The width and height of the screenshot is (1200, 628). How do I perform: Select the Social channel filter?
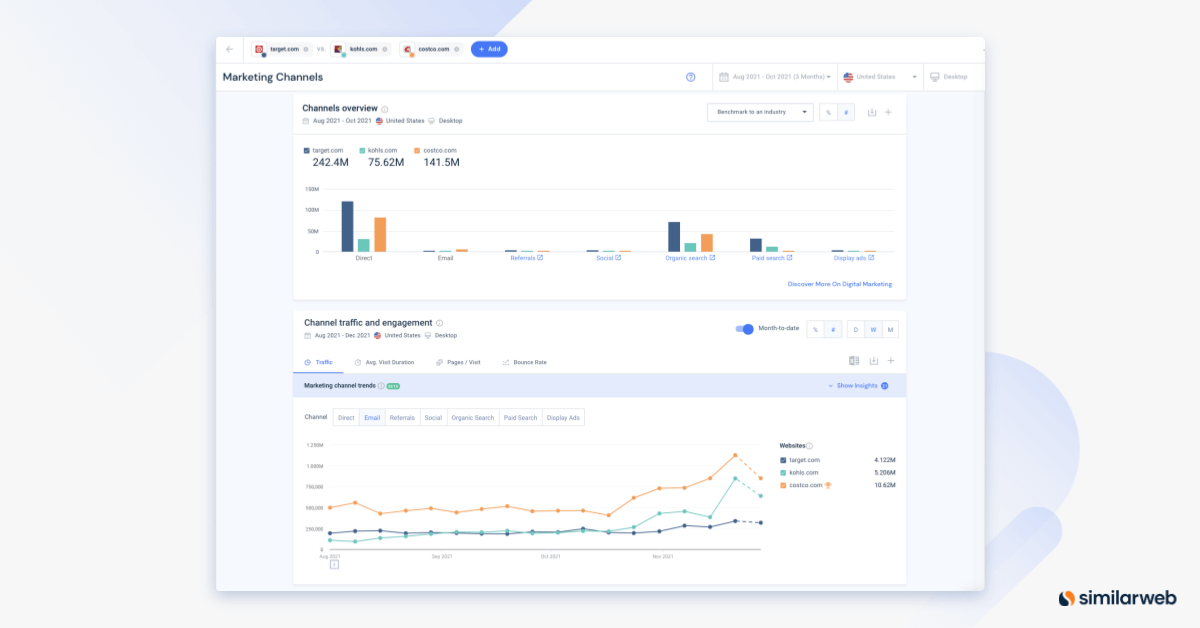pos(433,417)
